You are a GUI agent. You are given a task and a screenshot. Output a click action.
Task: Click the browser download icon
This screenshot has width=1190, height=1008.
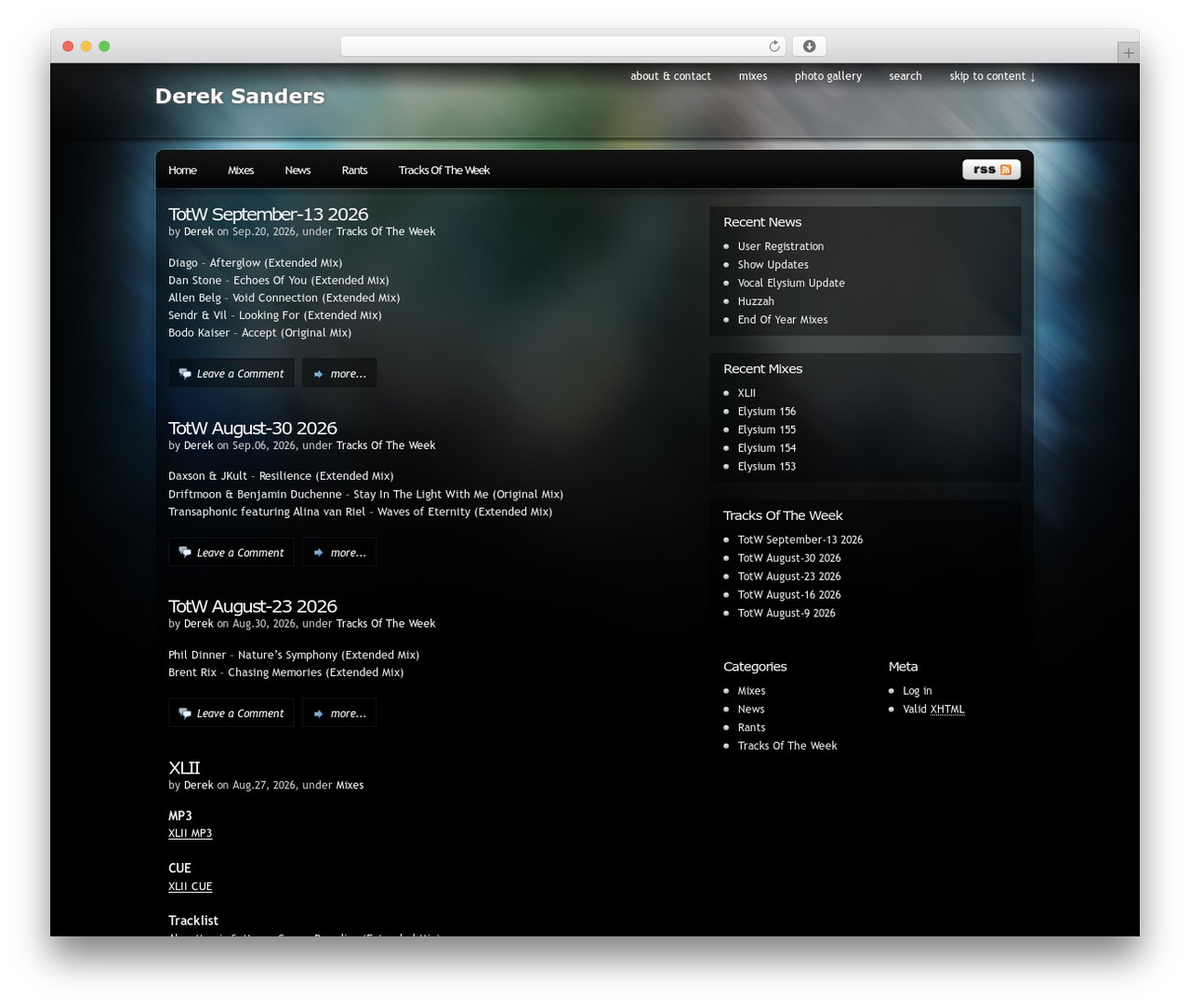pyautogui.click(x=809, y=46)
